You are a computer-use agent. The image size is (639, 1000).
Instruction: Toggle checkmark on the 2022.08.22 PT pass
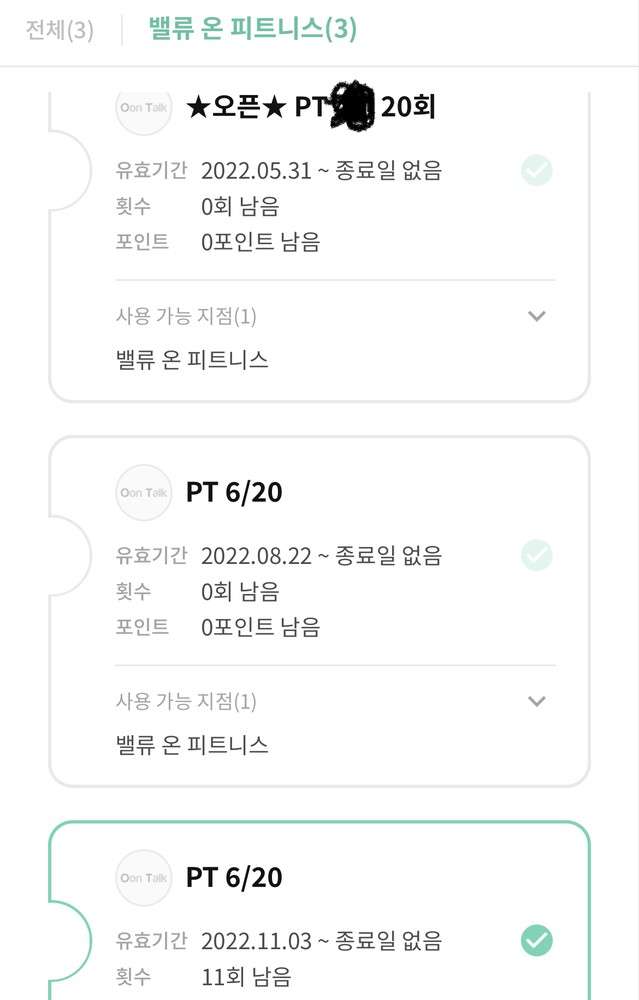click(537, 555)
